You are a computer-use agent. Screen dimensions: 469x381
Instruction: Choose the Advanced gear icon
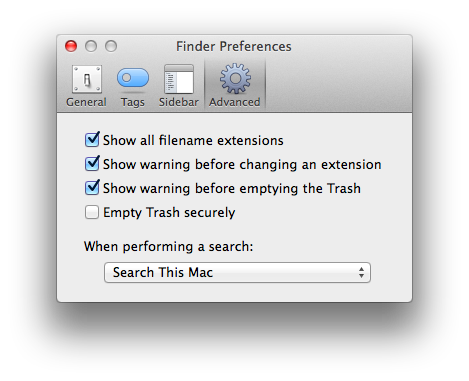coord(235,78)
